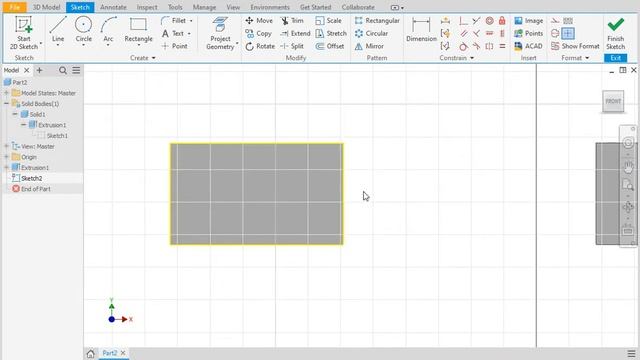Screen dimensions: 640x360
Task: Open the File menu
Action: point(14,7)
